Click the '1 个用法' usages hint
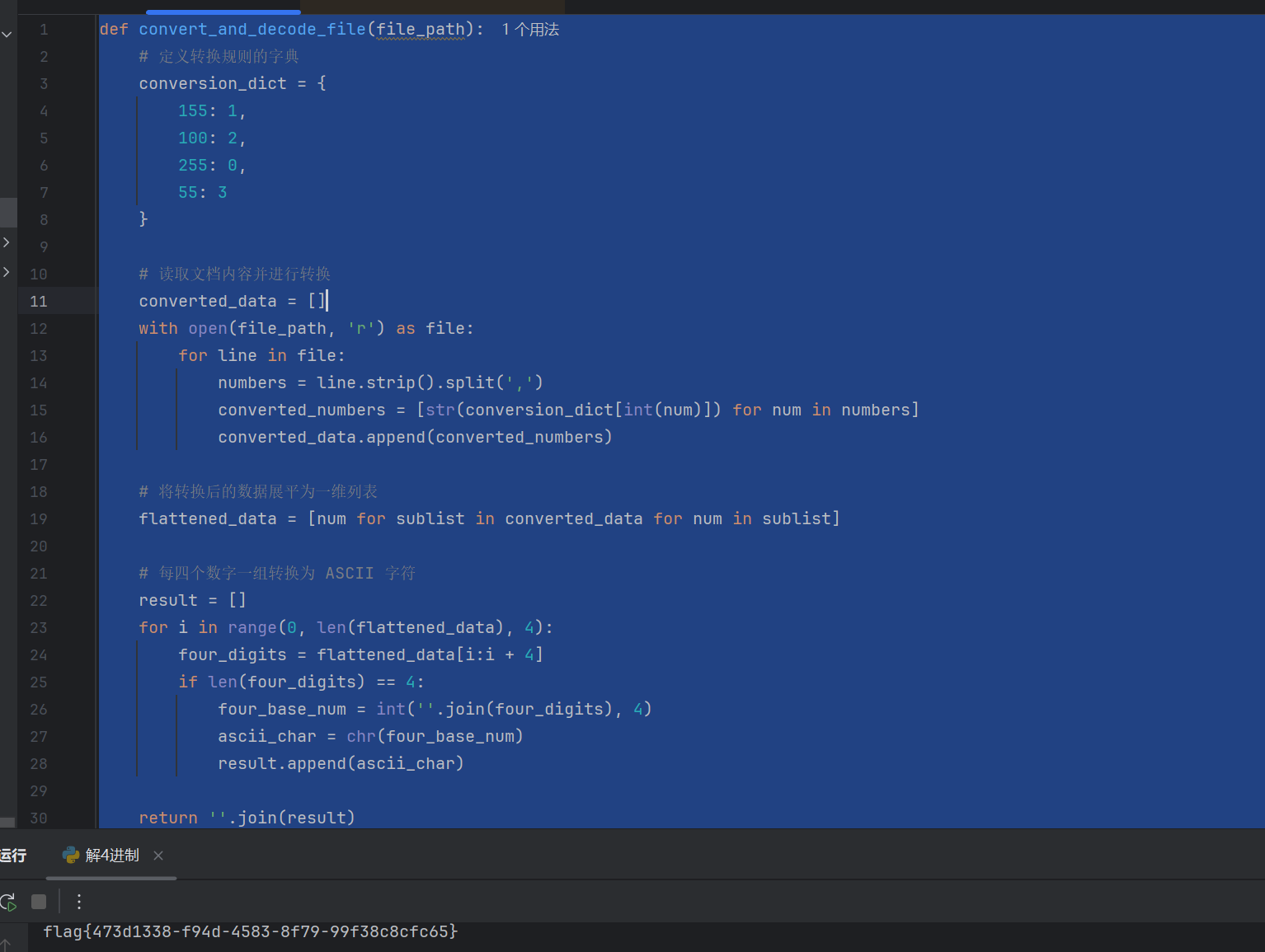Image resolution: width=1265 pixels, height=952 pixels. pos(530,30)
